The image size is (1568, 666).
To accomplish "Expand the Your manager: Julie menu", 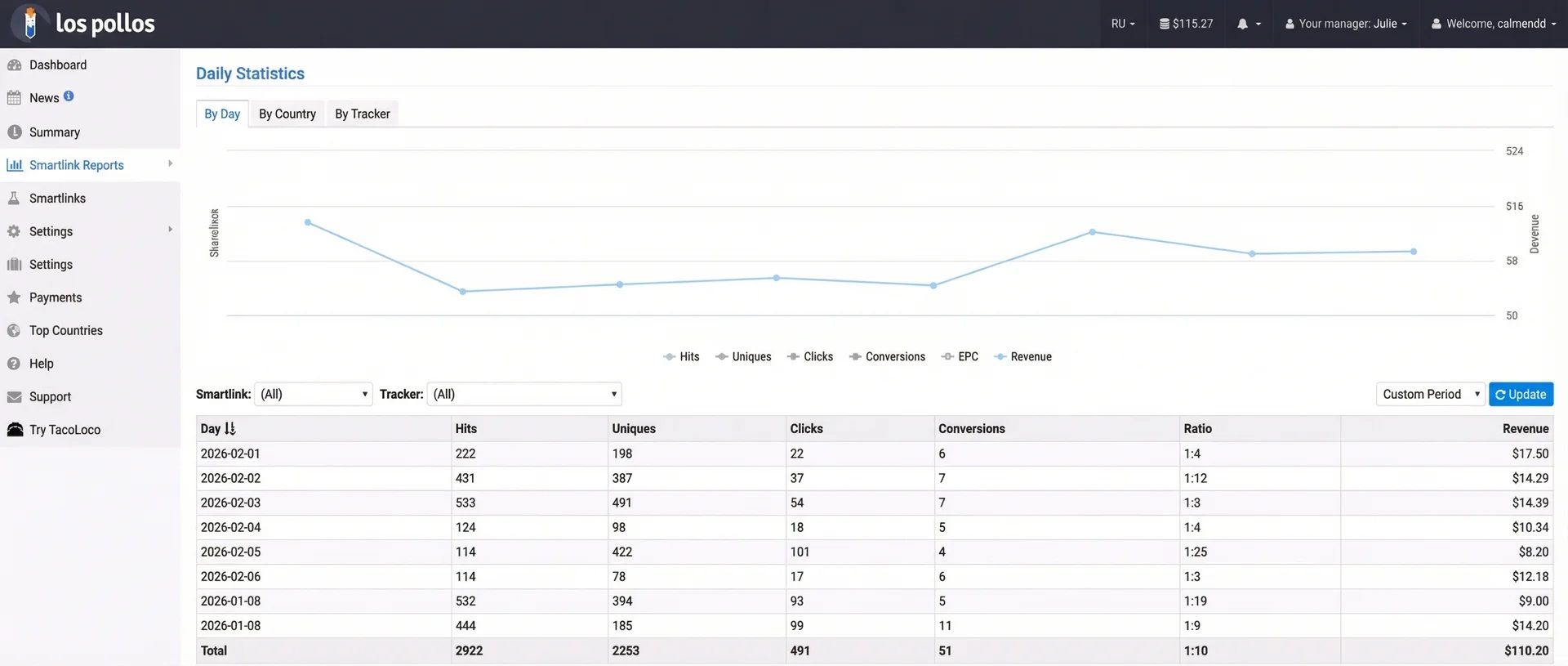I will 1346,24.
